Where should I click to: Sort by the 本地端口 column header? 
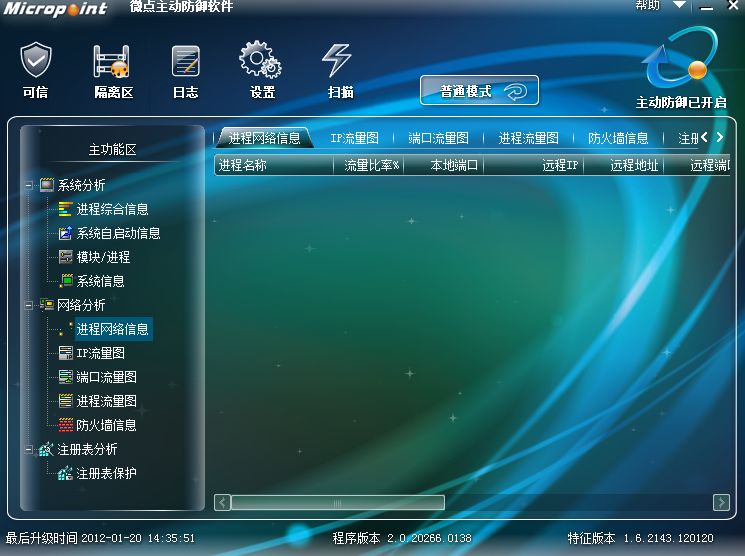444,165
